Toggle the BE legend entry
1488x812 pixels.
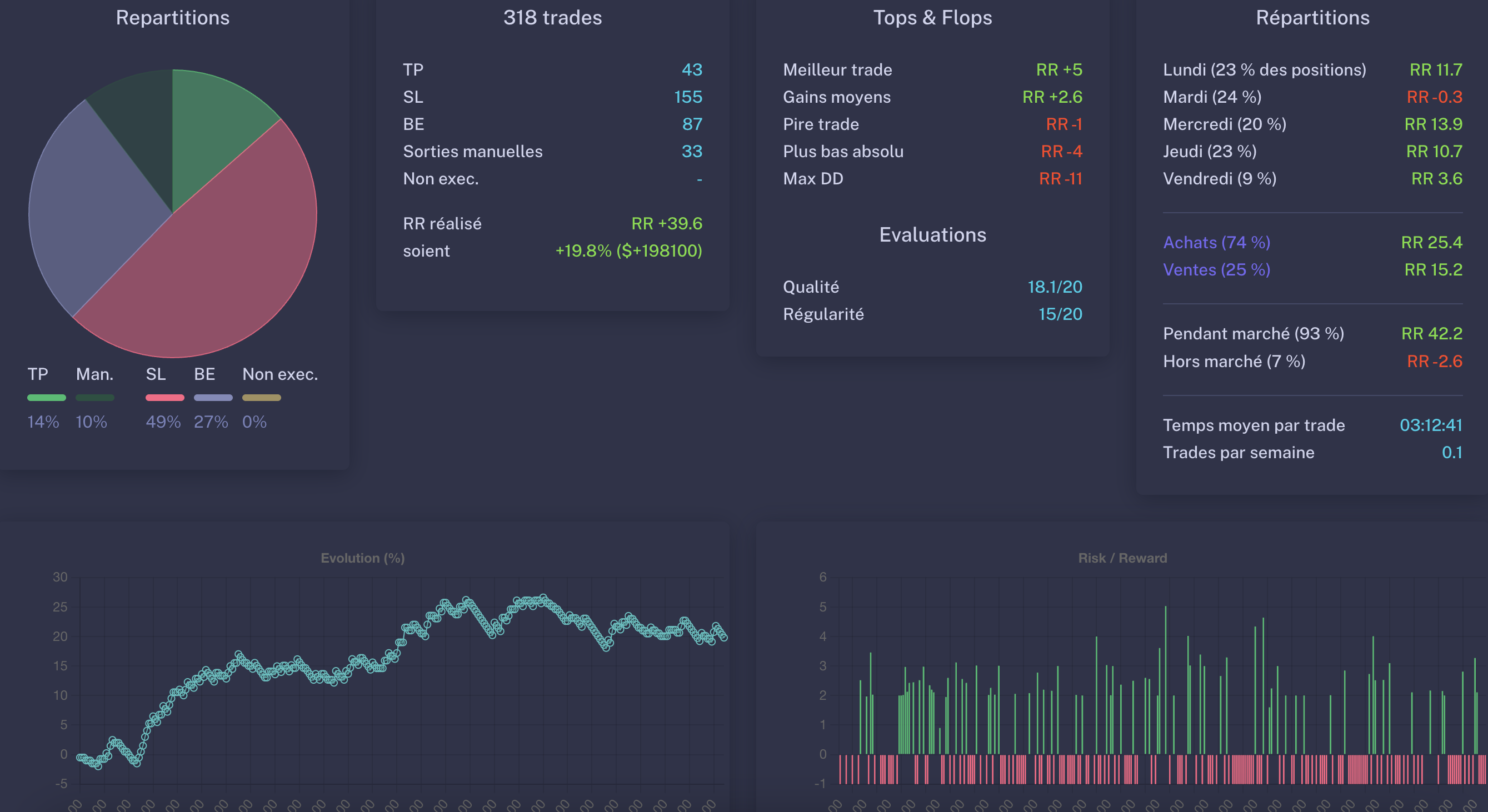click(213, 397)
